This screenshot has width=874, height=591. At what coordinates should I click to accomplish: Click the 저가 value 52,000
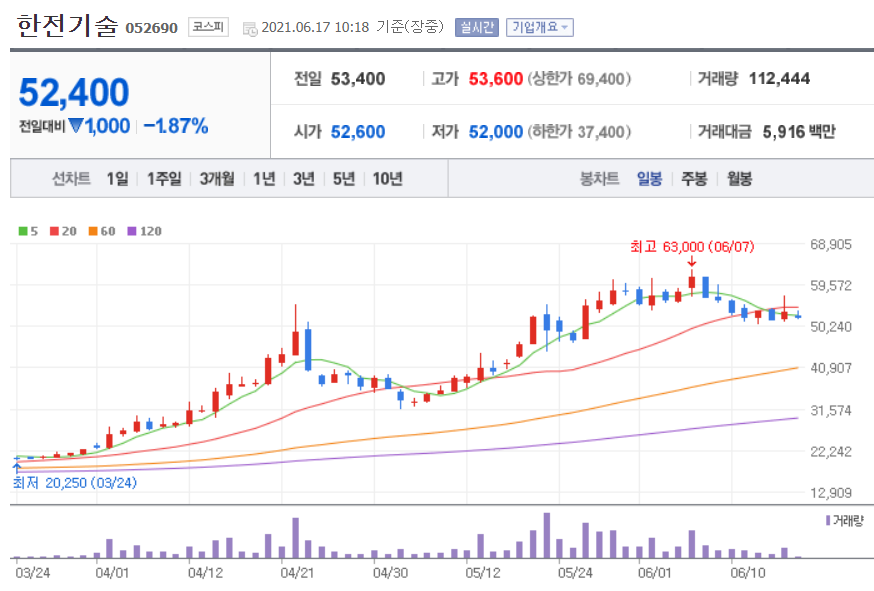496,132
